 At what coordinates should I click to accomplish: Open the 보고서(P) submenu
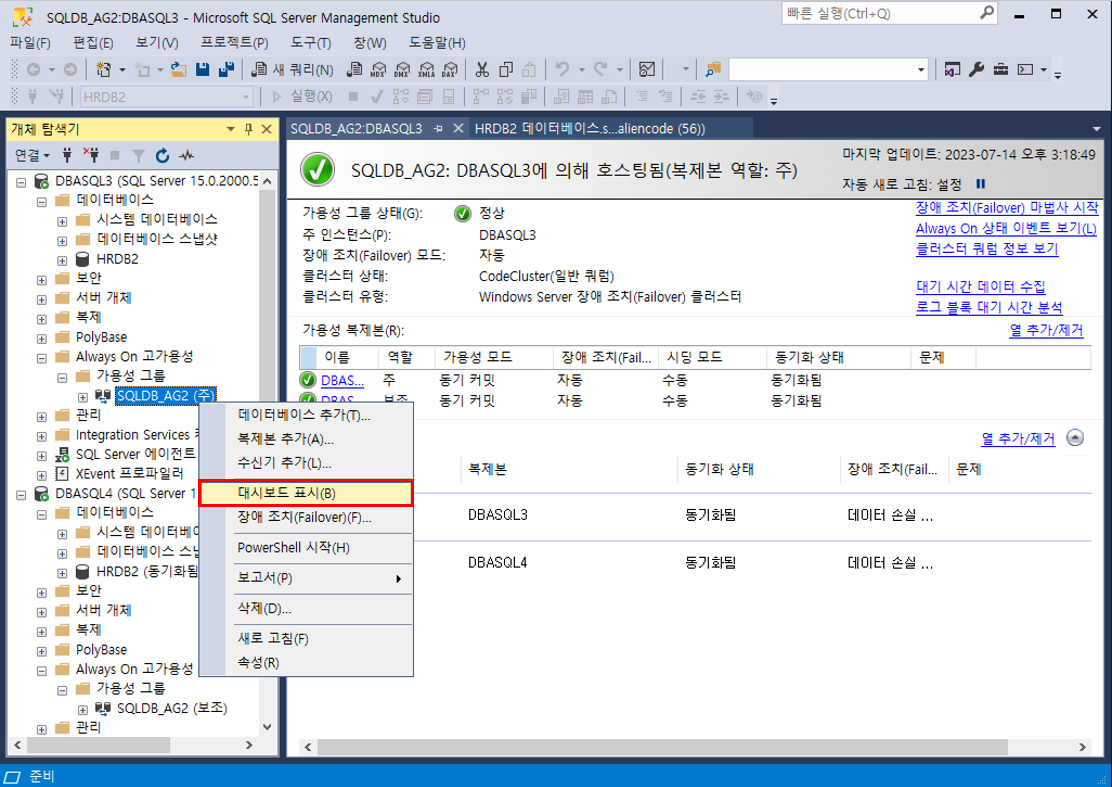coord(306,578)
